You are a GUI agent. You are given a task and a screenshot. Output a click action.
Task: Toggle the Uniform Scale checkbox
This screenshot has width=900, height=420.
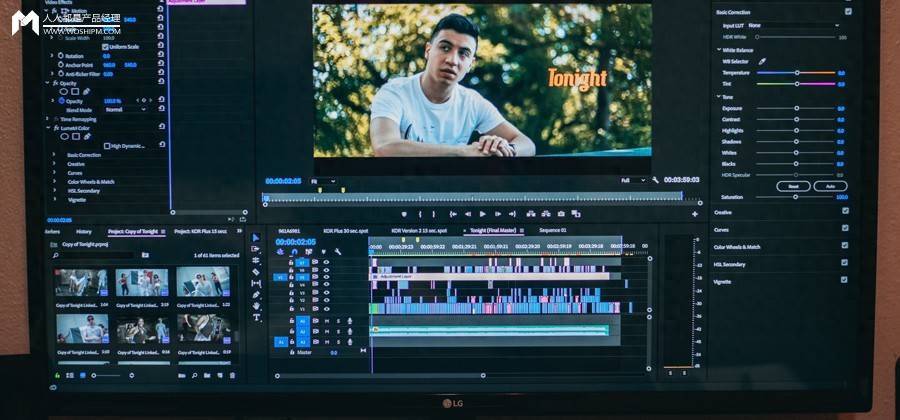coord(104,46)
